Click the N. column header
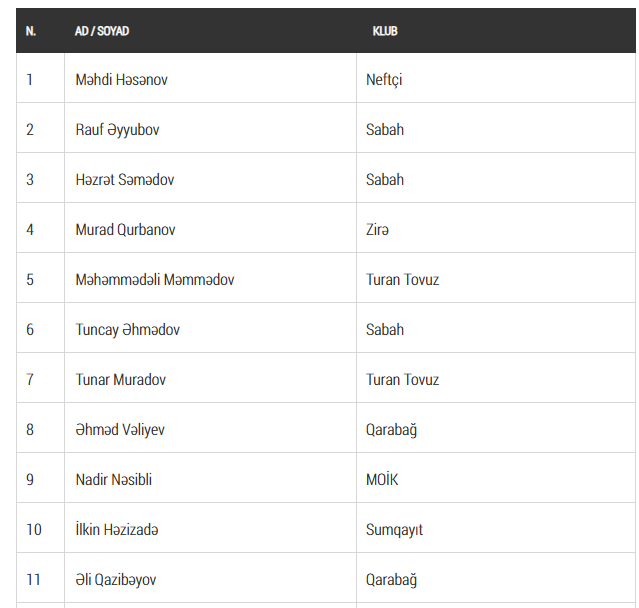The height and width of the screenshot is (608, 639). tap(31, 31)
